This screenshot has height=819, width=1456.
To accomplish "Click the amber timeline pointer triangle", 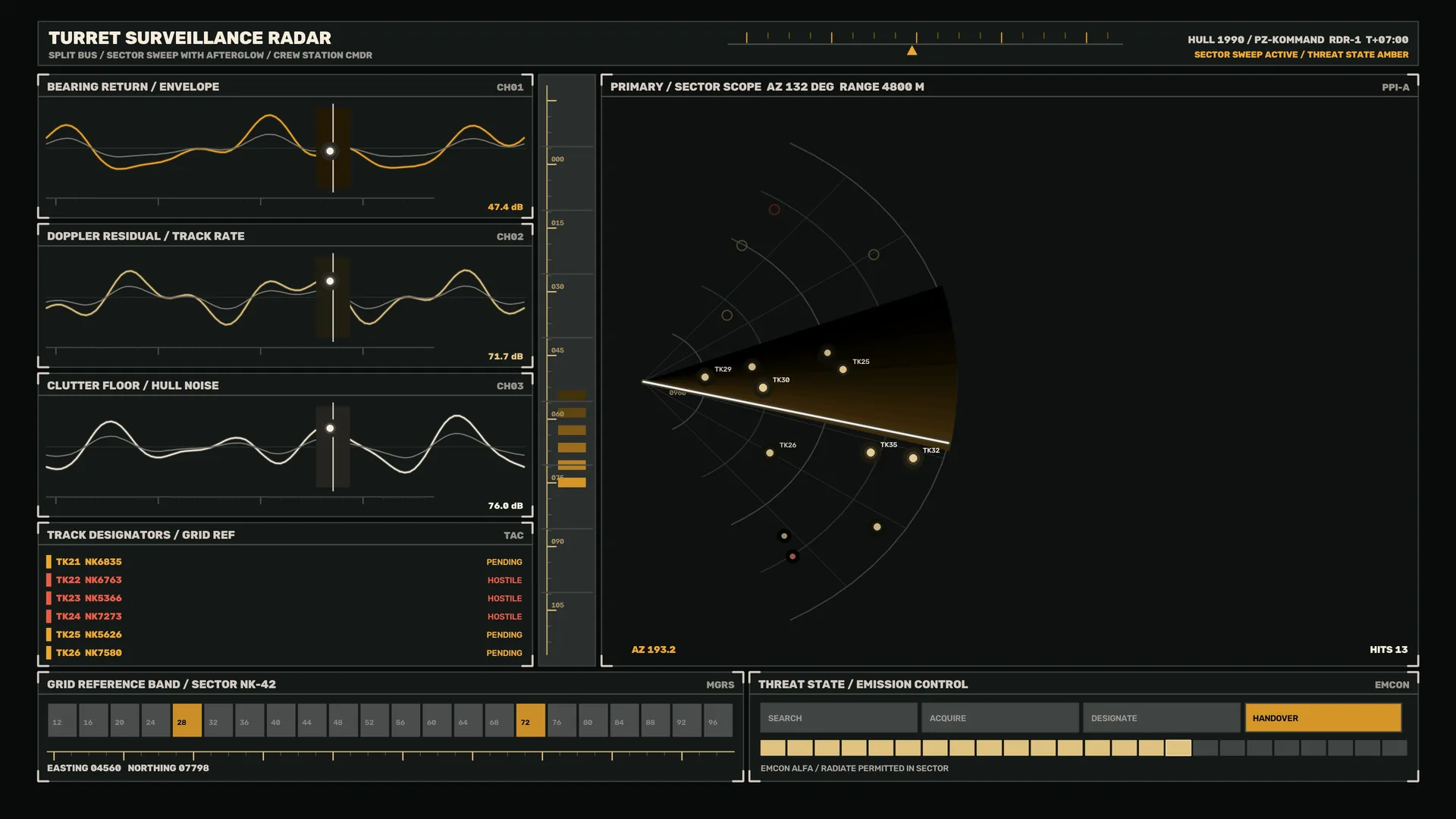I will pyautogui.click(x=912, y=51).
